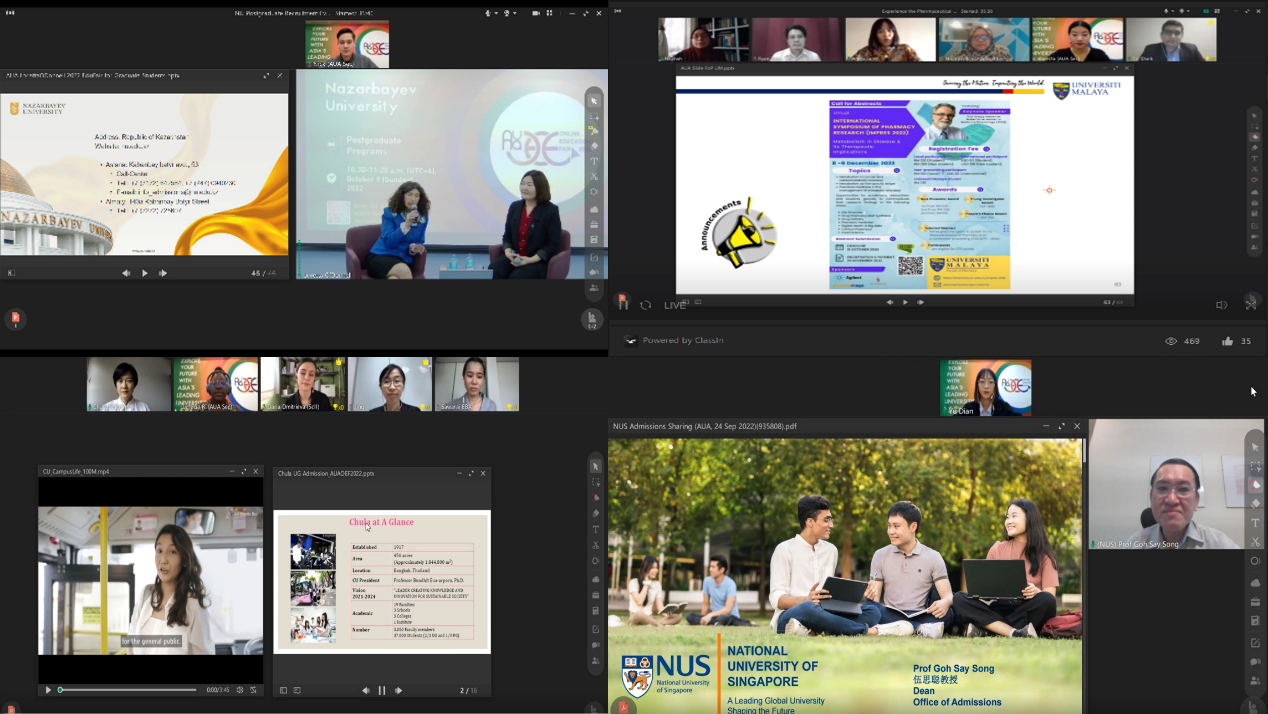This screenshot has height=714, width=1268.
Task: Mute the Universiti Malaya live stream volume
Action: [1221, 305]
